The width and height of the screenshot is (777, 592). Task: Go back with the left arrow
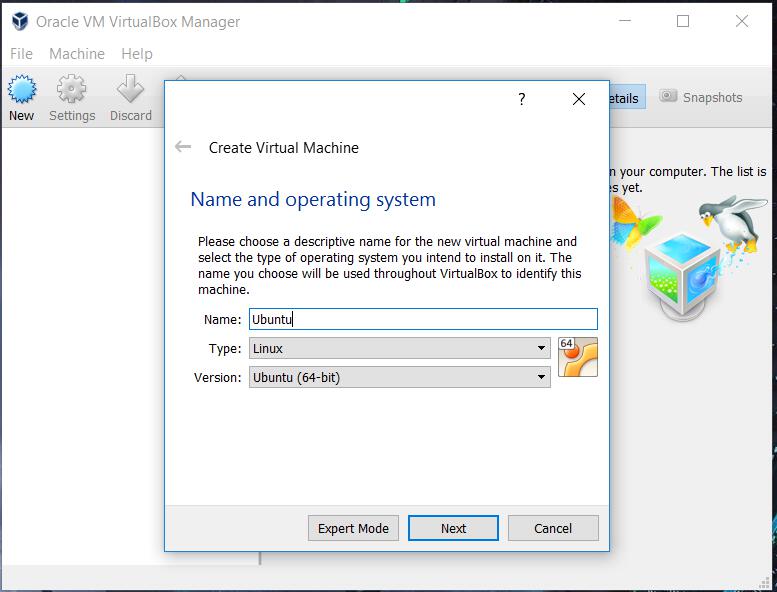click(x=183, y=147)
